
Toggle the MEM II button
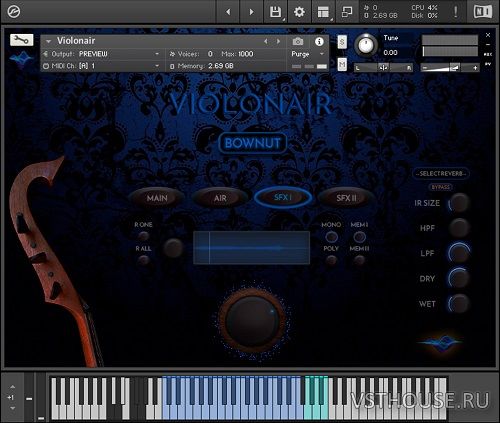pos(359,260)
